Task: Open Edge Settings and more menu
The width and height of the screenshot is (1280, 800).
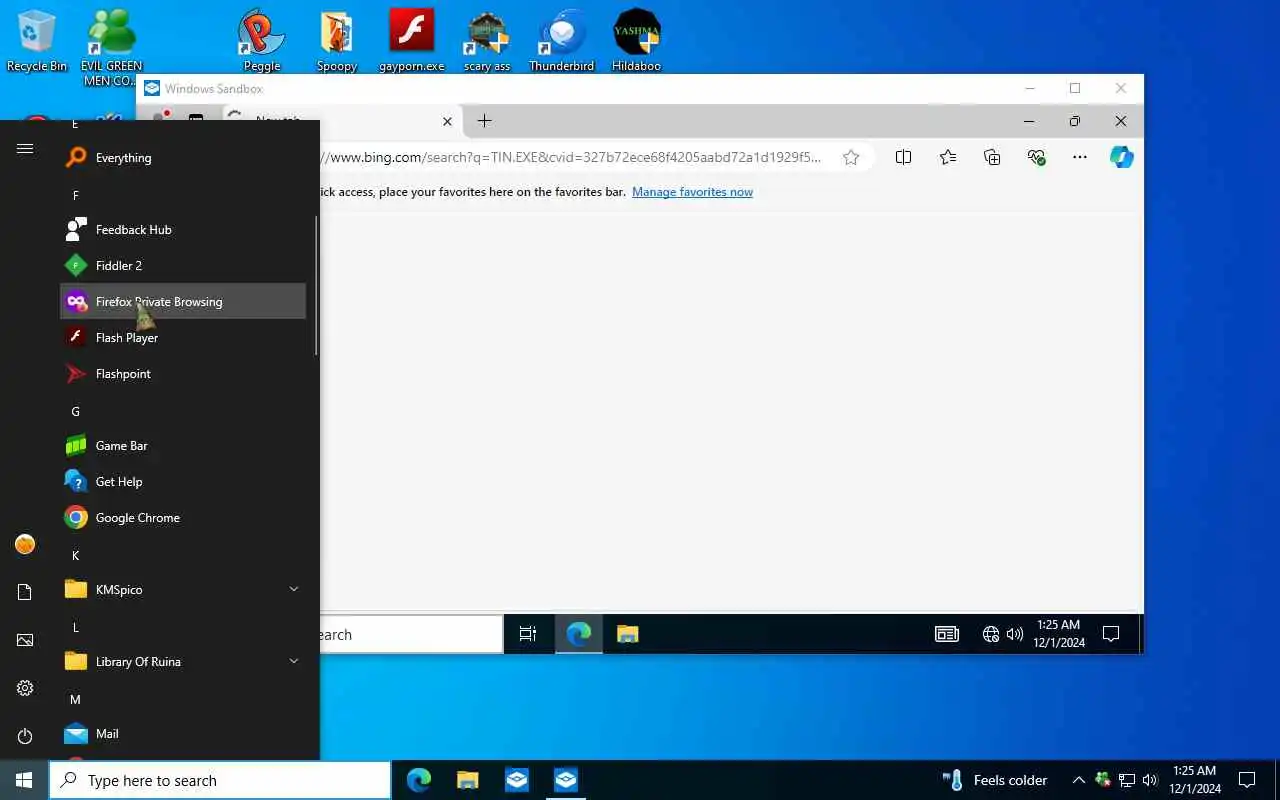Action: coord(1080,157)
